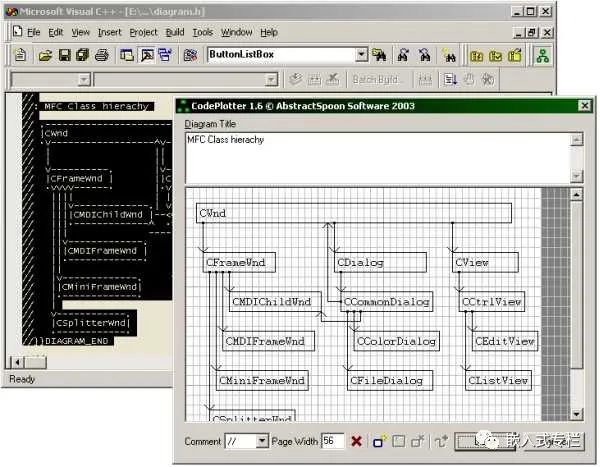Select the CMDIChildWnd class box

coord(272,301)
